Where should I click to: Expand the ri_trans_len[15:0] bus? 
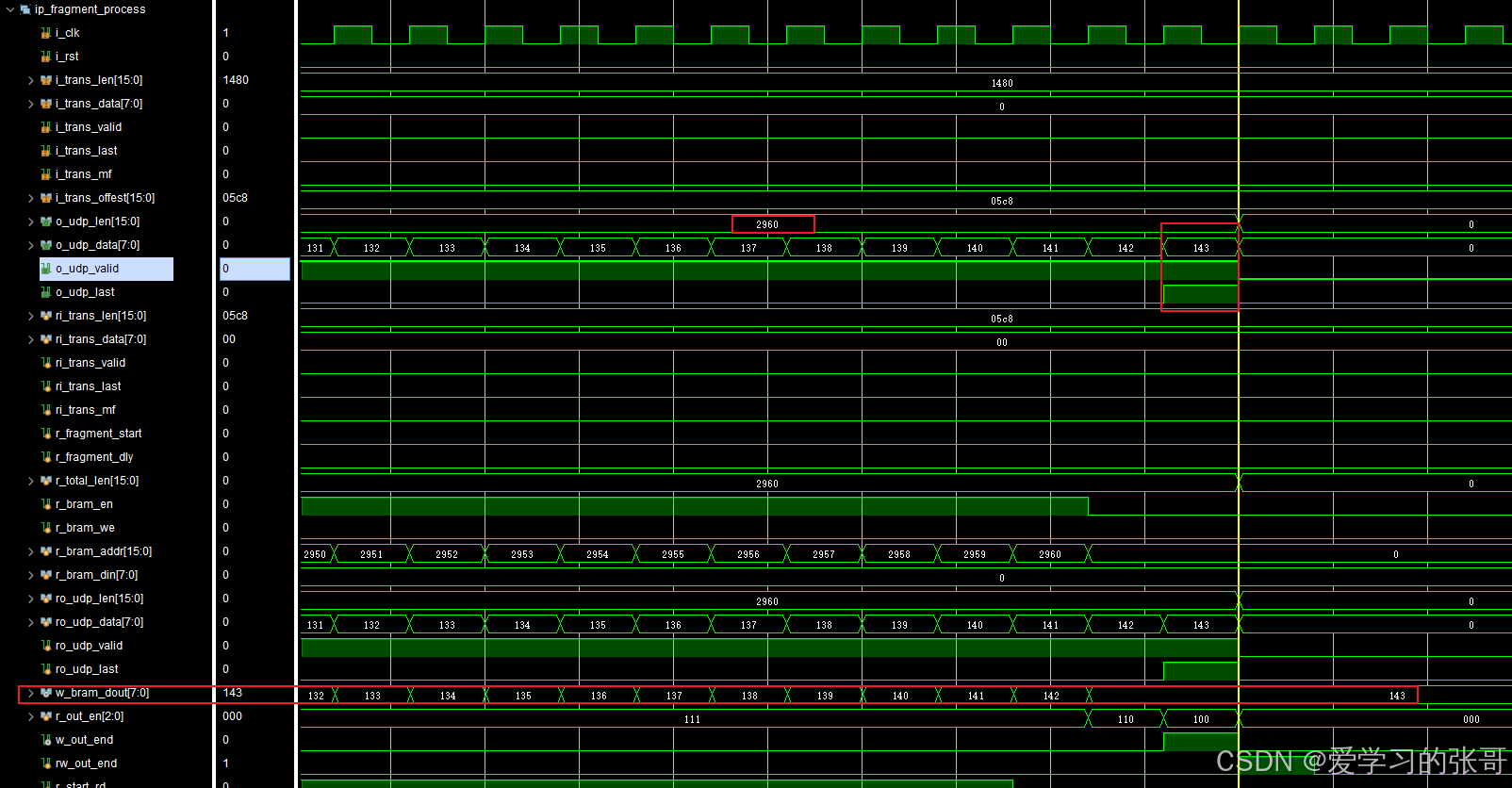[31, 316]
